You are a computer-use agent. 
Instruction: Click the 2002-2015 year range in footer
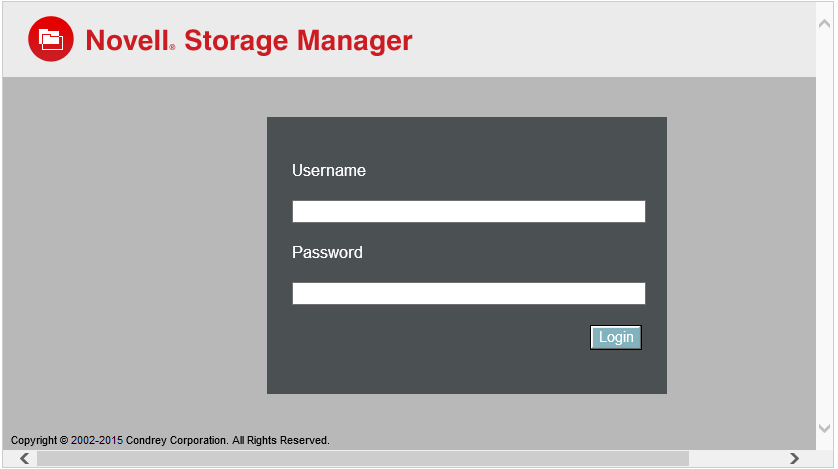[97, 440]
